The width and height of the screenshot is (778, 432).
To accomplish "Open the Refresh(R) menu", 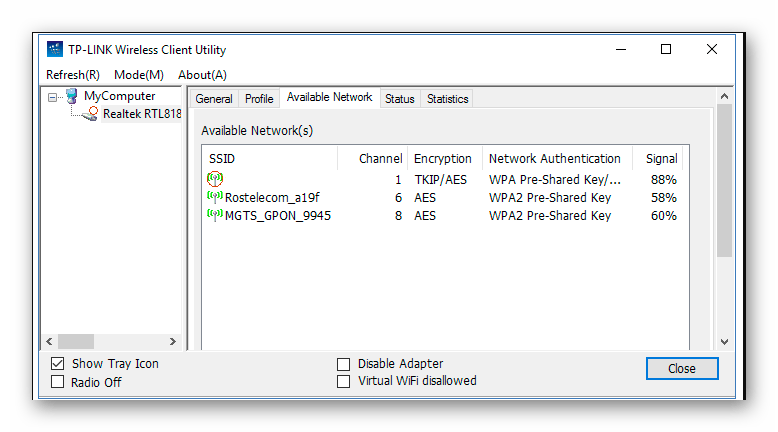I will [x=72, y=75].
